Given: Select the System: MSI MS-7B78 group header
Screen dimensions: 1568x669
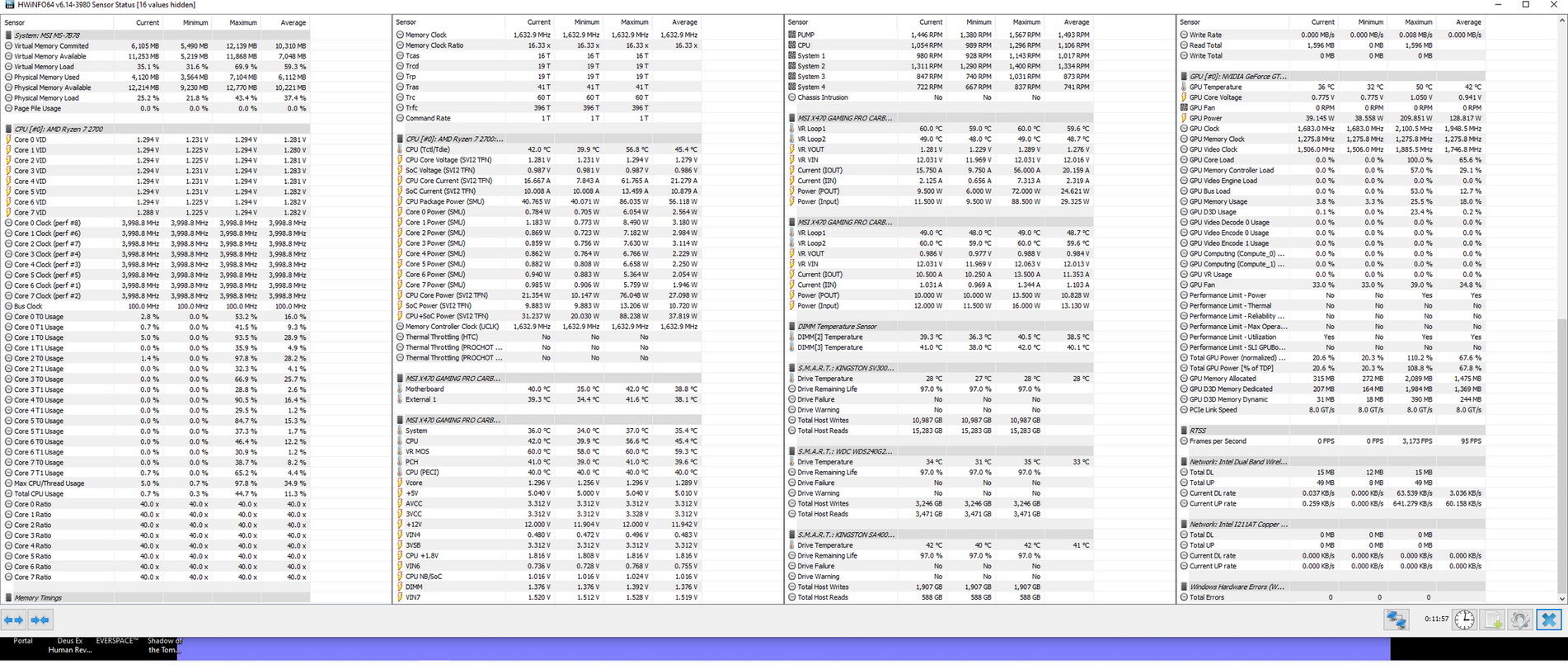Looking at the screenshot, I should tap(157, 35).
